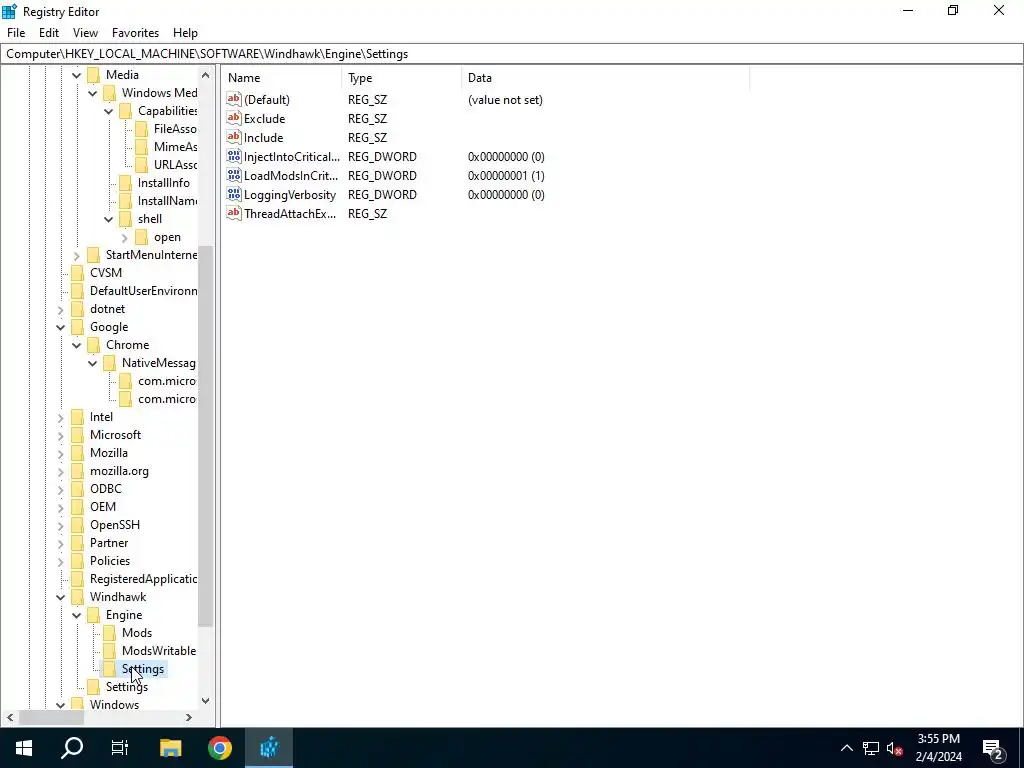Select the Include string value icon
This screenshot has height=768, width=1024.
(x=234, y=137)
